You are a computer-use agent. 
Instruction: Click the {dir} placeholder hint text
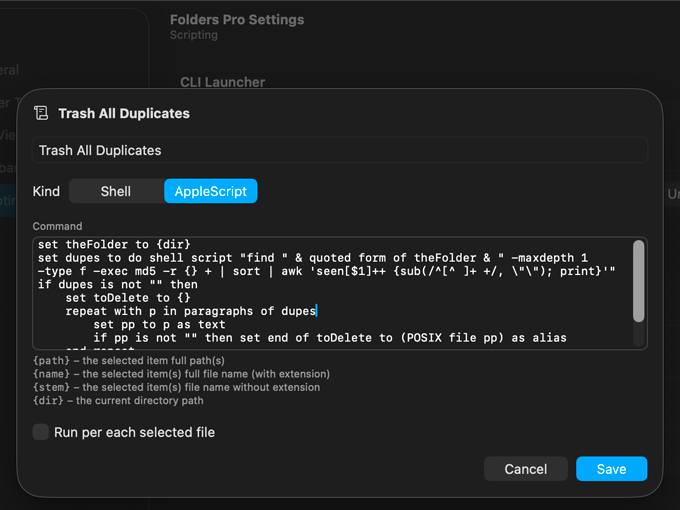[x=118, y=400]
